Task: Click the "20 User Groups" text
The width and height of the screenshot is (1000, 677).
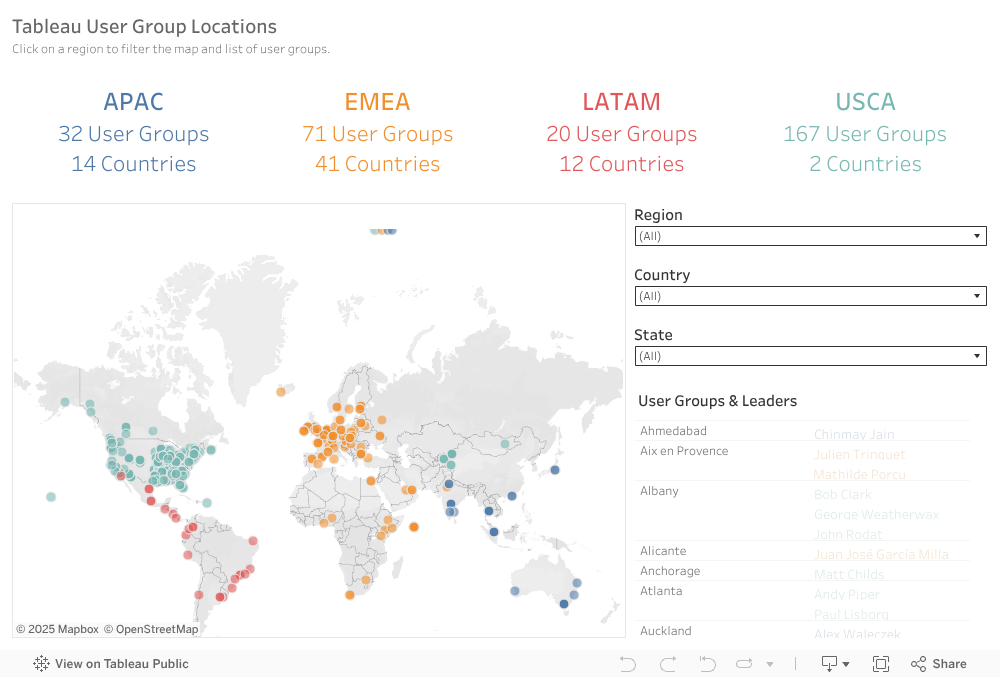Action: [622, 134]
